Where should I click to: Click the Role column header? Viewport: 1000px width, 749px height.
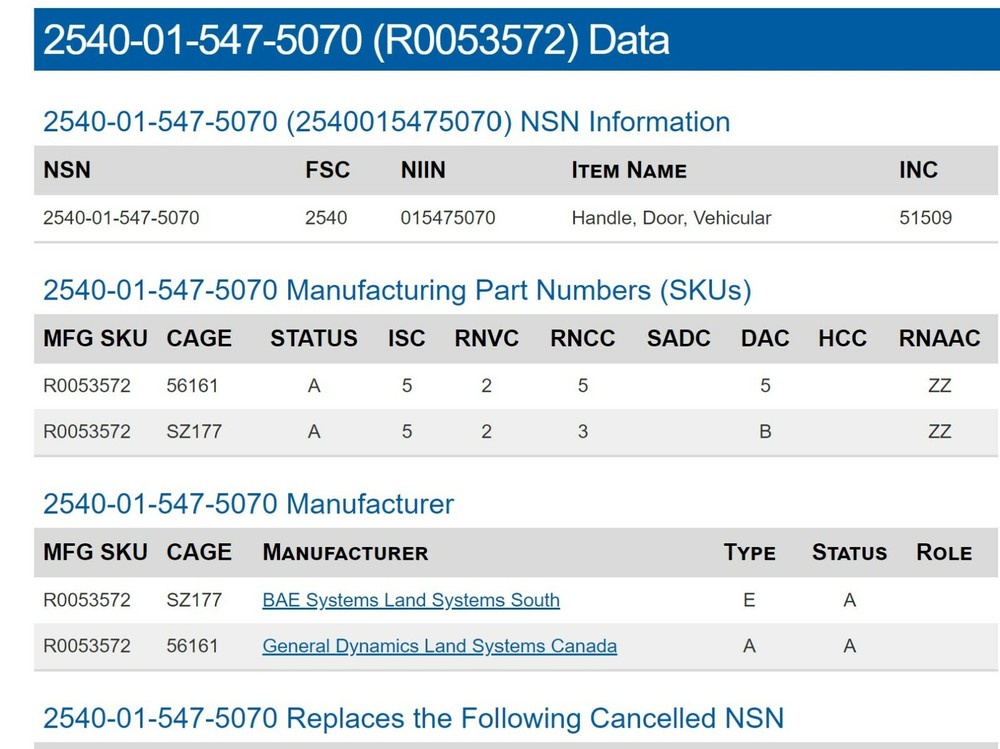pyautogui.click(x=943, y=552)
